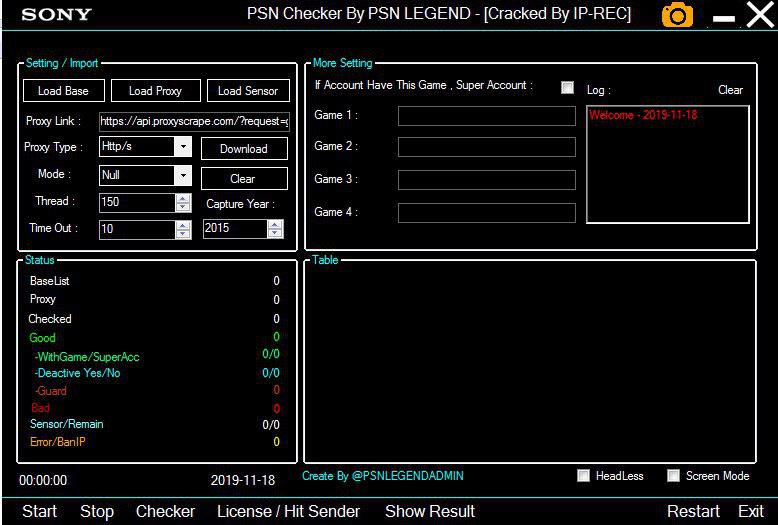Minimize the PSN Checker window
This screenshot has height=525, width=778.
[723, 18]
